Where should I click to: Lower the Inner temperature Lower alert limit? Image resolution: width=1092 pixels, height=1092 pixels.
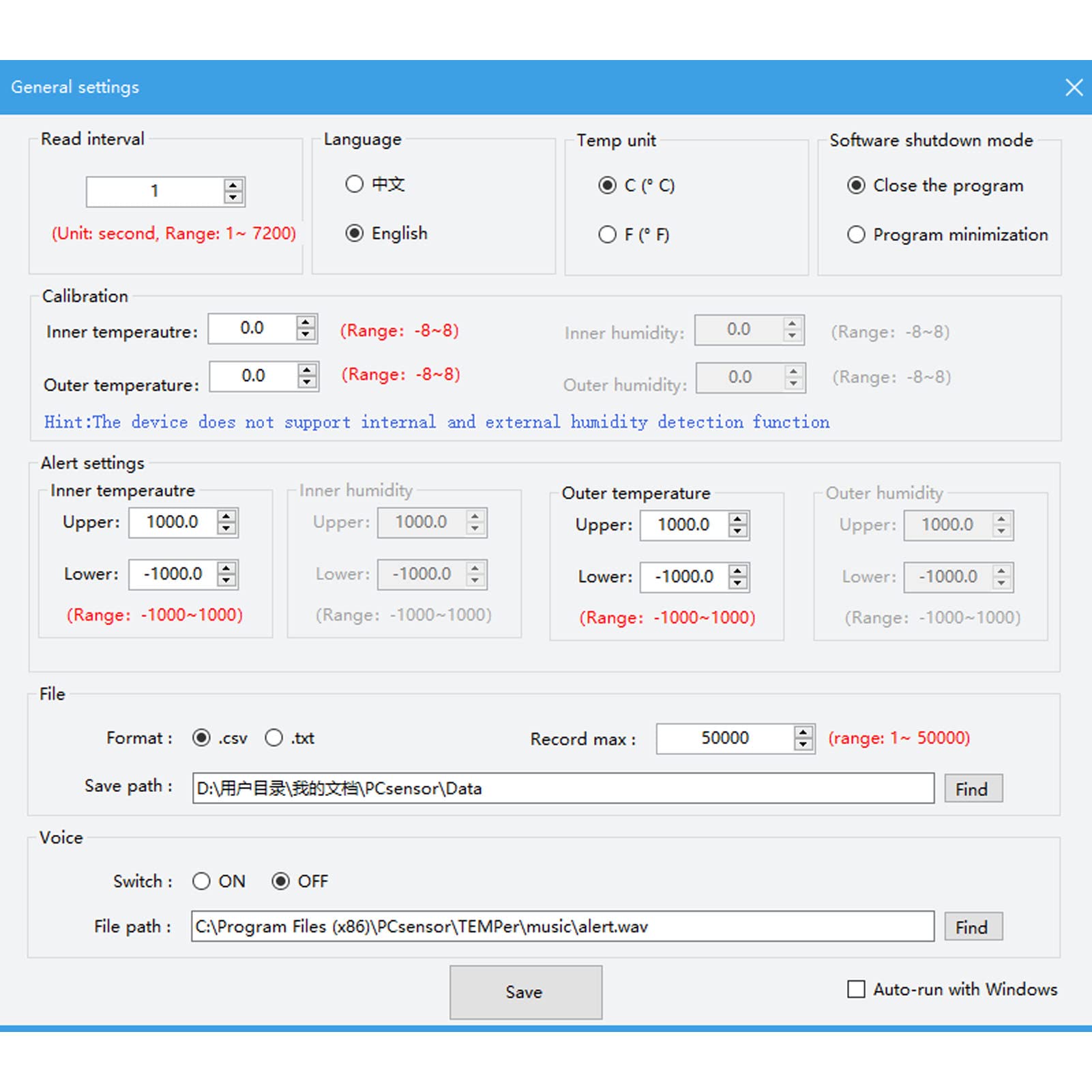tap(226, 580)
